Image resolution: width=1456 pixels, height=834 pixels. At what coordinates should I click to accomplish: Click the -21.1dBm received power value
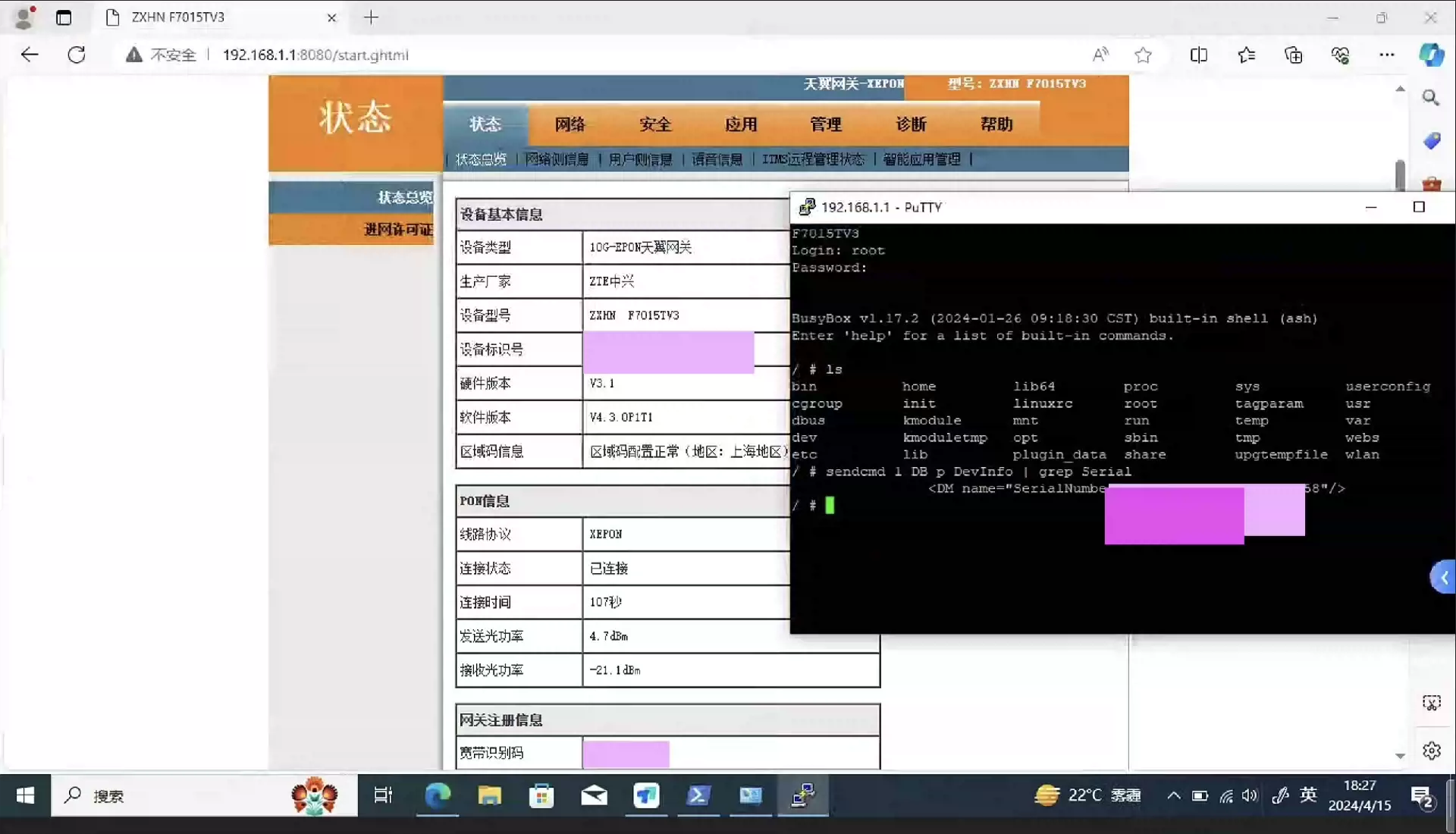point(615,670)
